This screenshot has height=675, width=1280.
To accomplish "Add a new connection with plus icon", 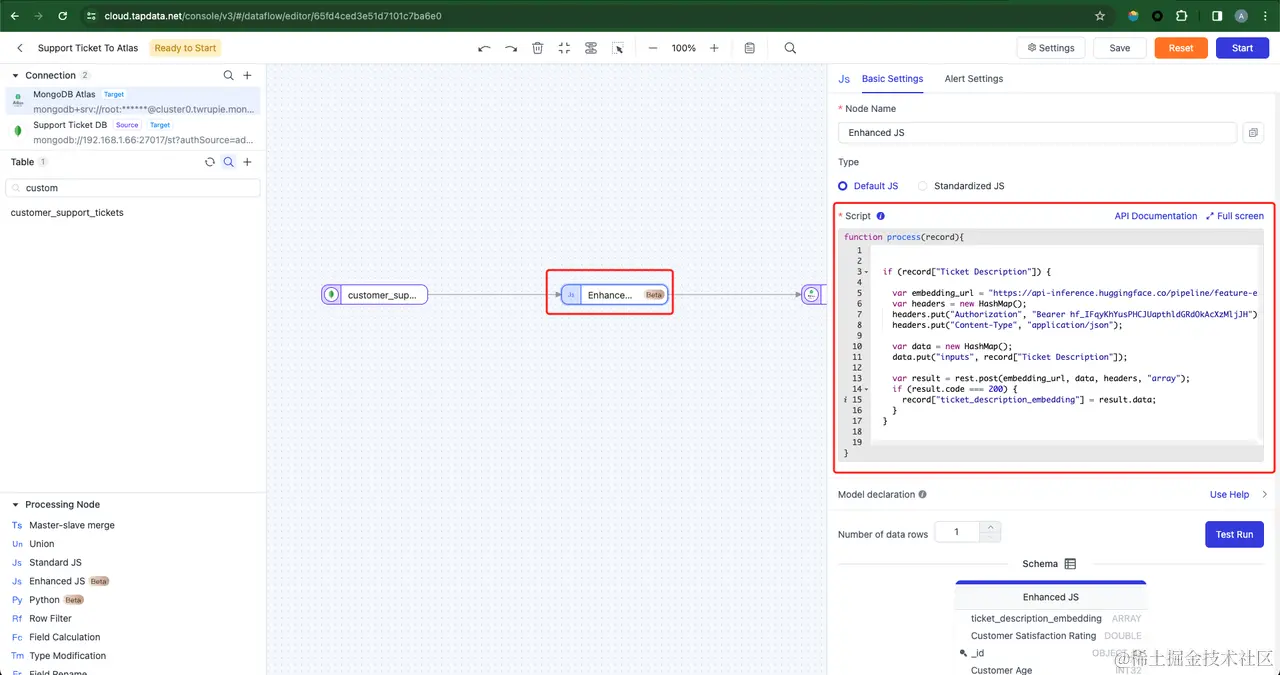I will click(248, 75).
